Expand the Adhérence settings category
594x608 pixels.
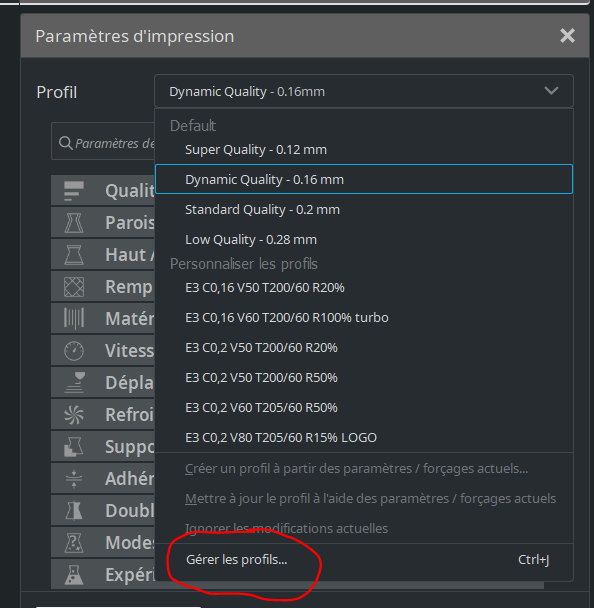click(103, 478)
